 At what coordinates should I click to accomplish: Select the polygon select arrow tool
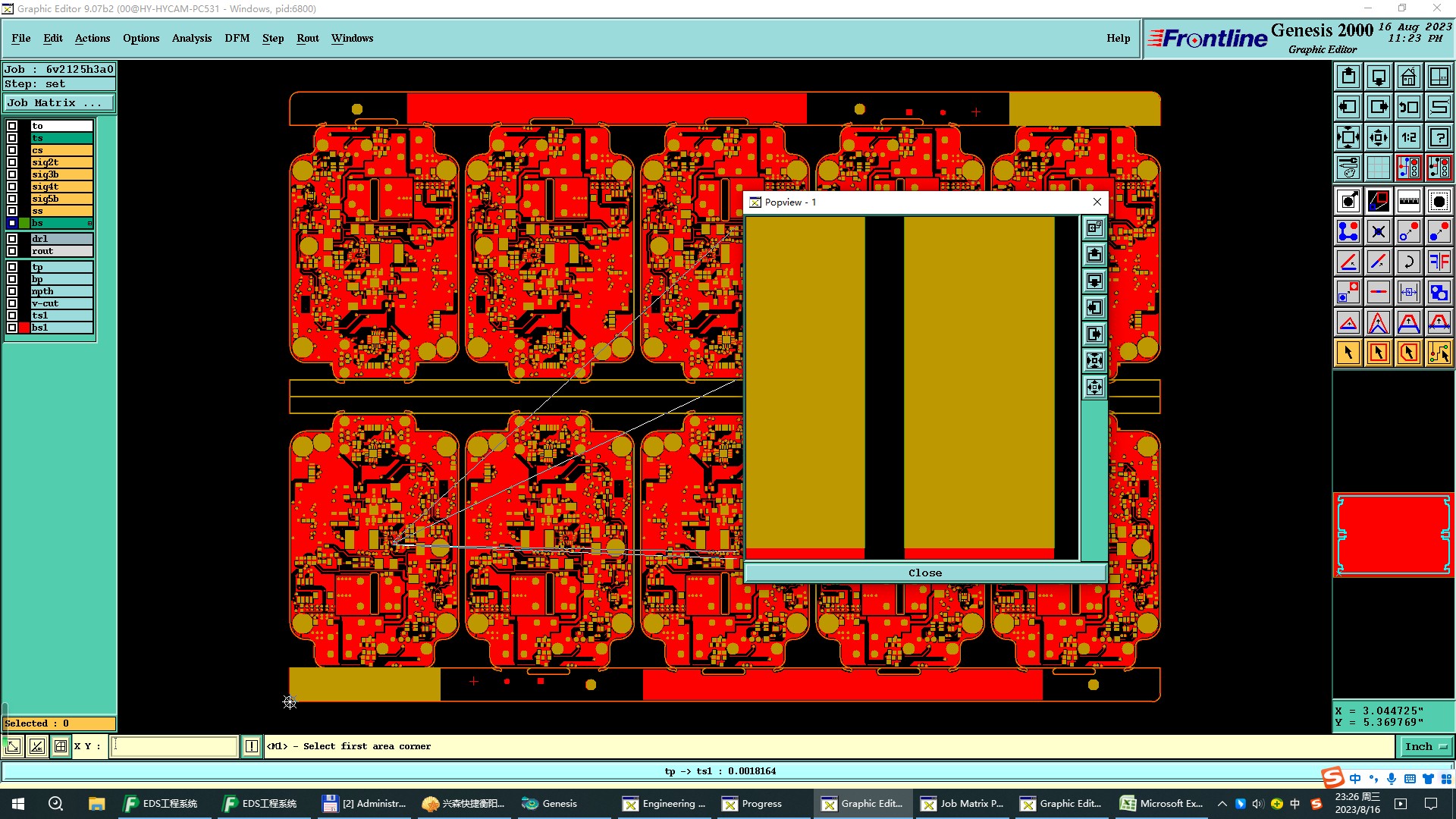[x=1408, y=353]
